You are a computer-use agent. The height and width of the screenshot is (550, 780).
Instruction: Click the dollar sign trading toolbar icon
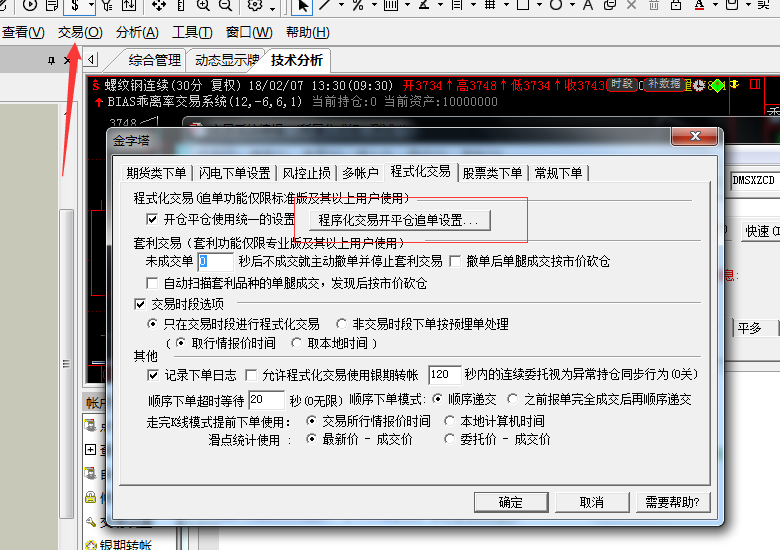tap(75, 5)
